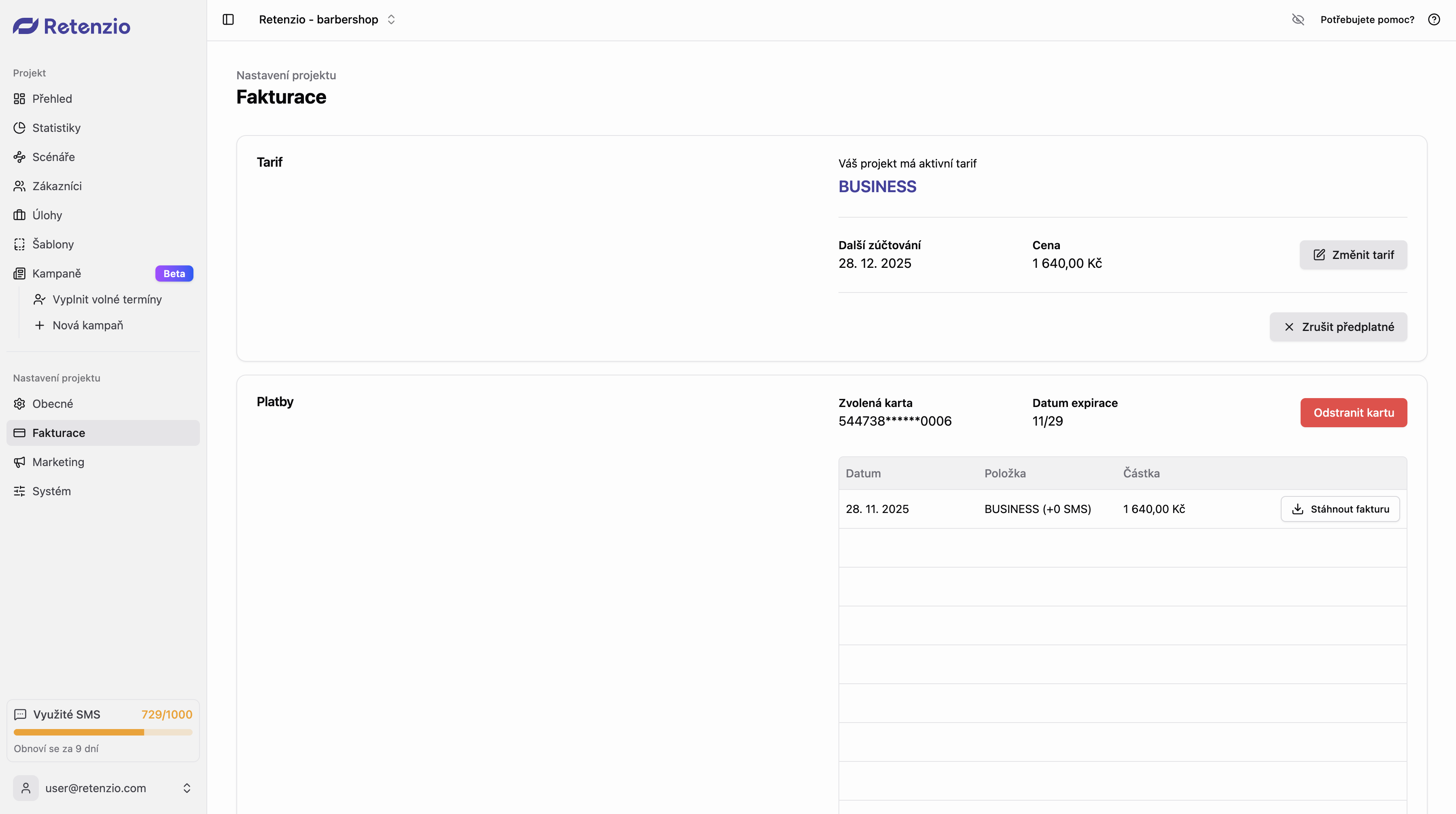The width and height of the screenshot is (1456, 814).
Task: Expand the Retenzio - barbershop project switcher
Action: [x=327, y=20]
